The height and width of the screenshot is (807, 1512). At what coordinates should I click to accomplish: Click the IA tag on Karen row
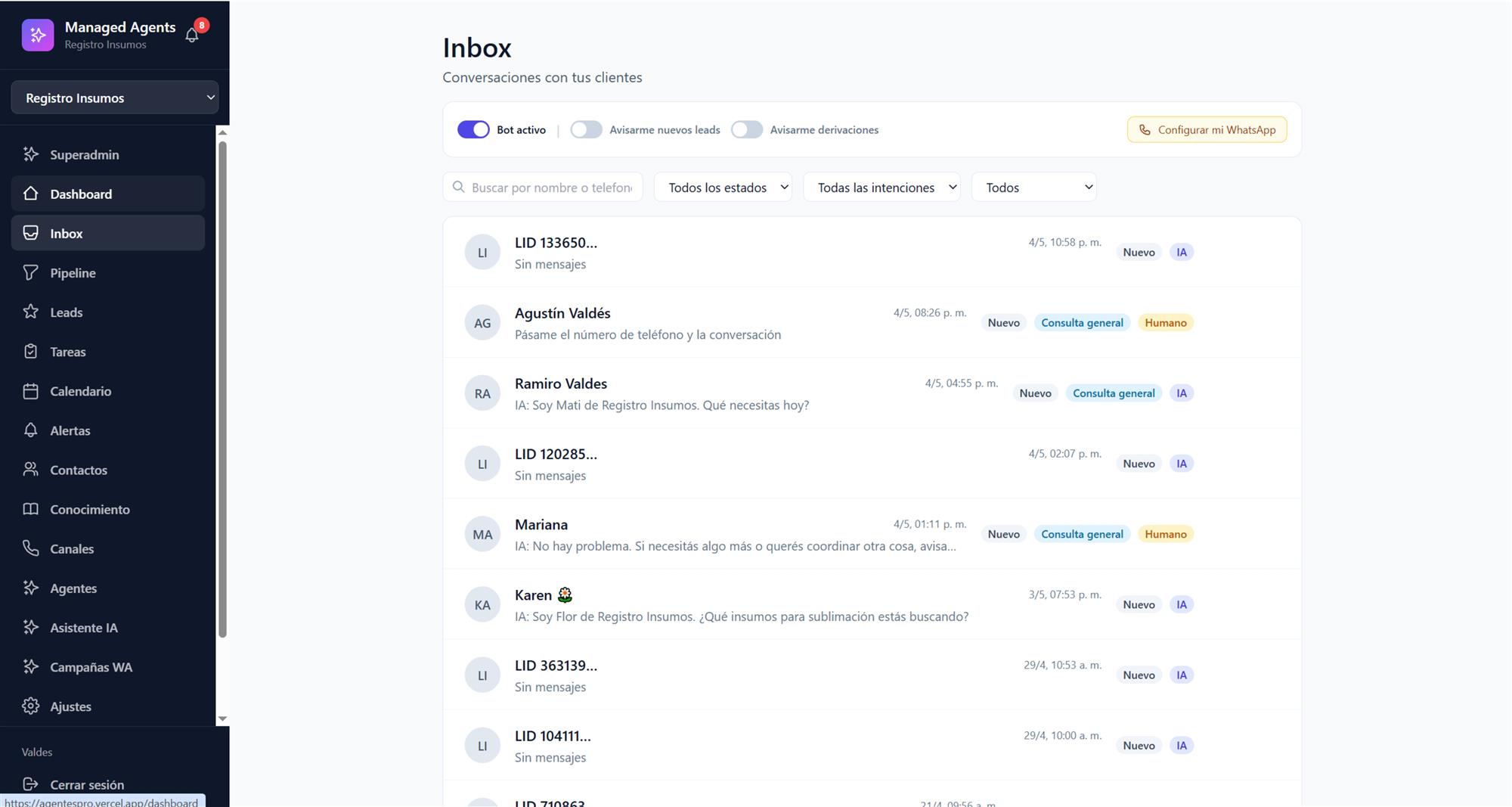(1181, 604)
